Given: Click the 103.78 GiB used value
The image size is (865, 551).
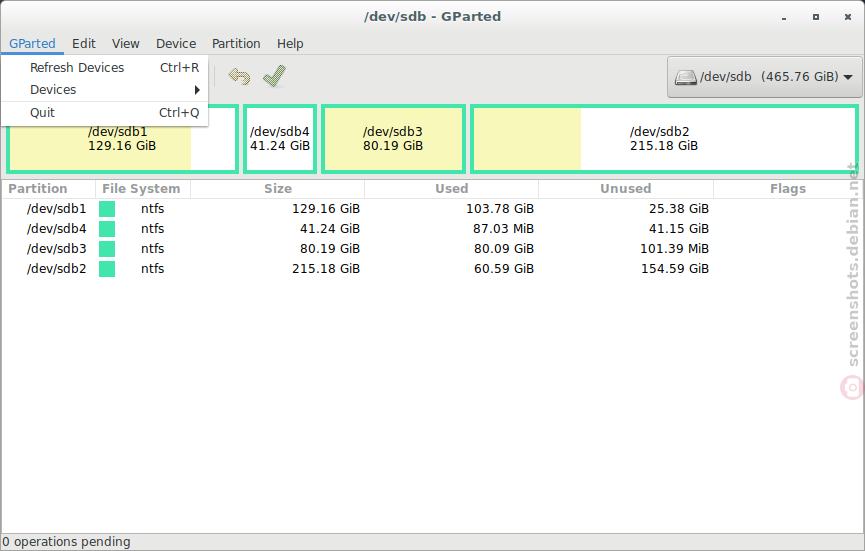Looking at the screenshot, I should pos(500,208).
